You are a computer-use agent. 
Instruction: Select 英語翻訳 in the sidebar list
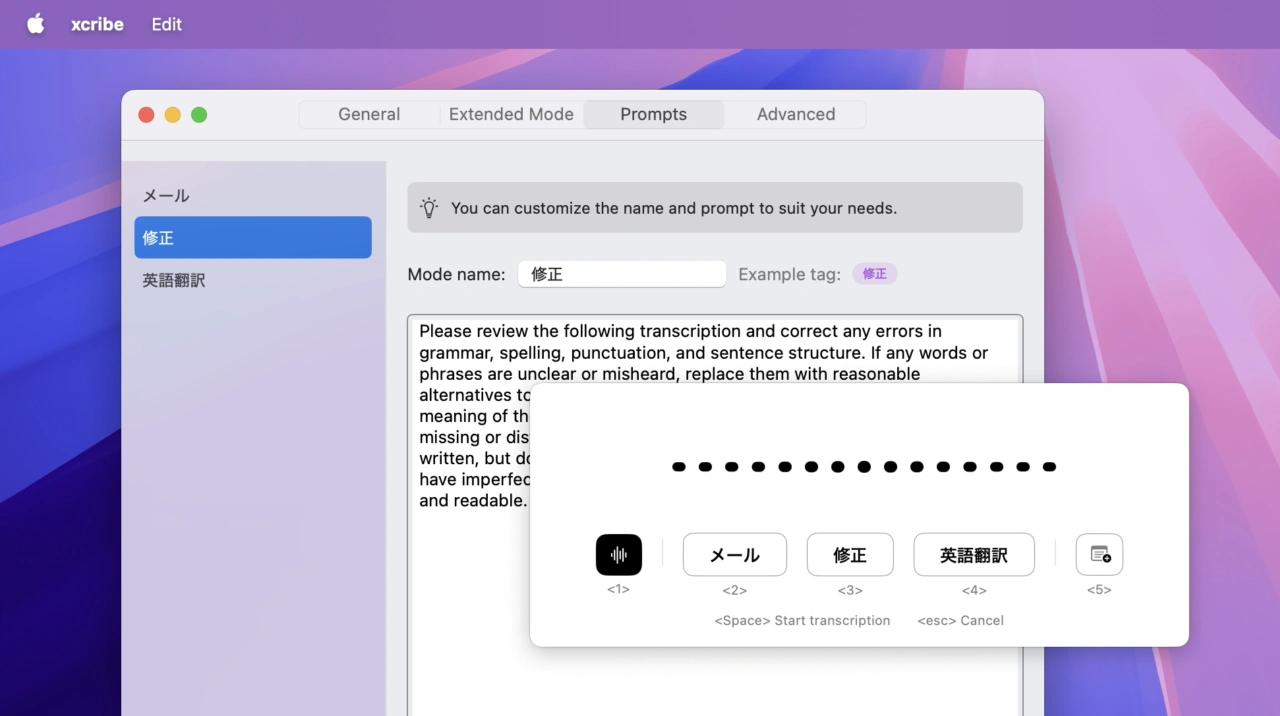[174, 281]
